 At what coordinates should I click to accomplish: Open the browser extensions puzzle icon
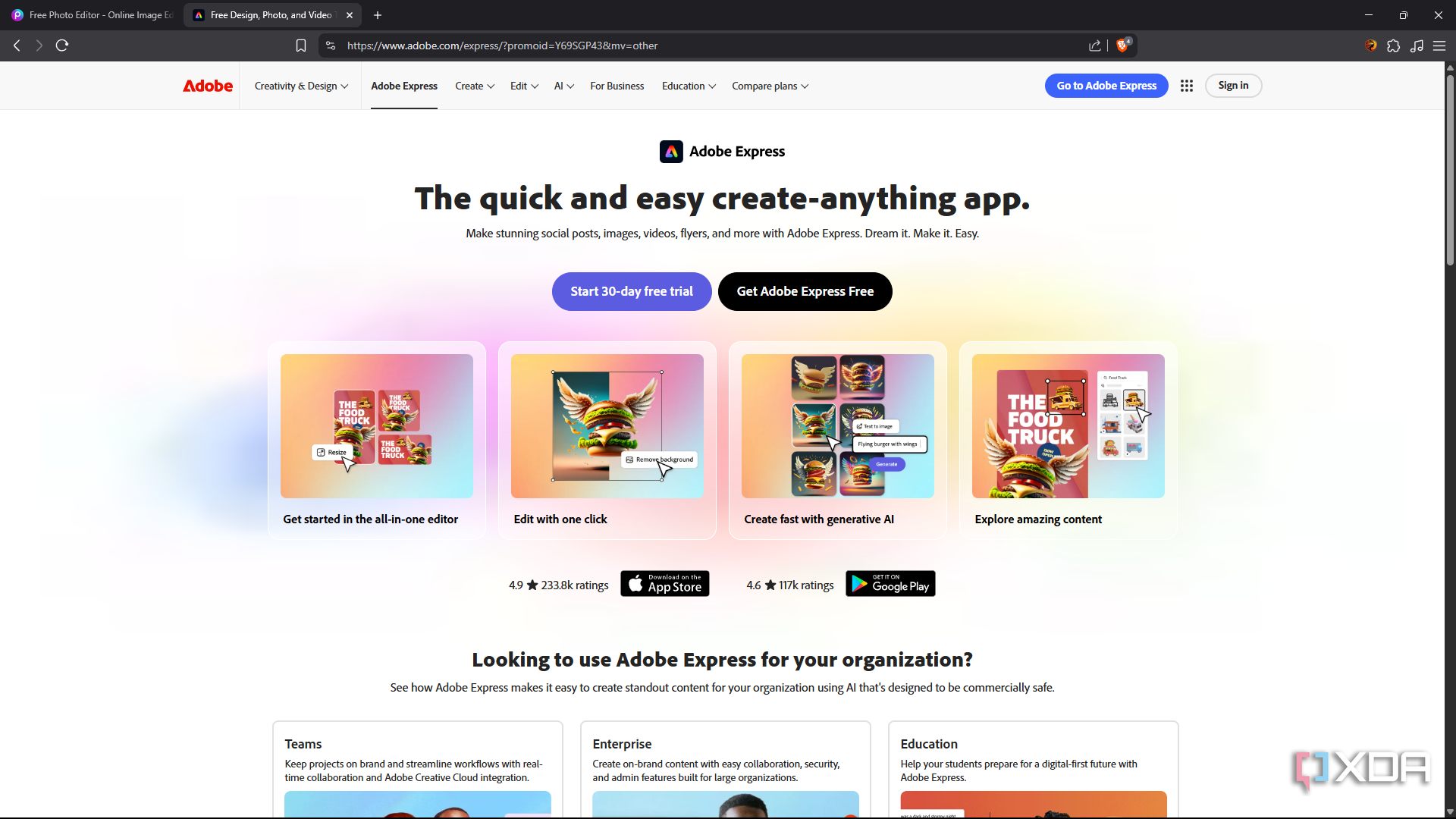(1394, 45)
